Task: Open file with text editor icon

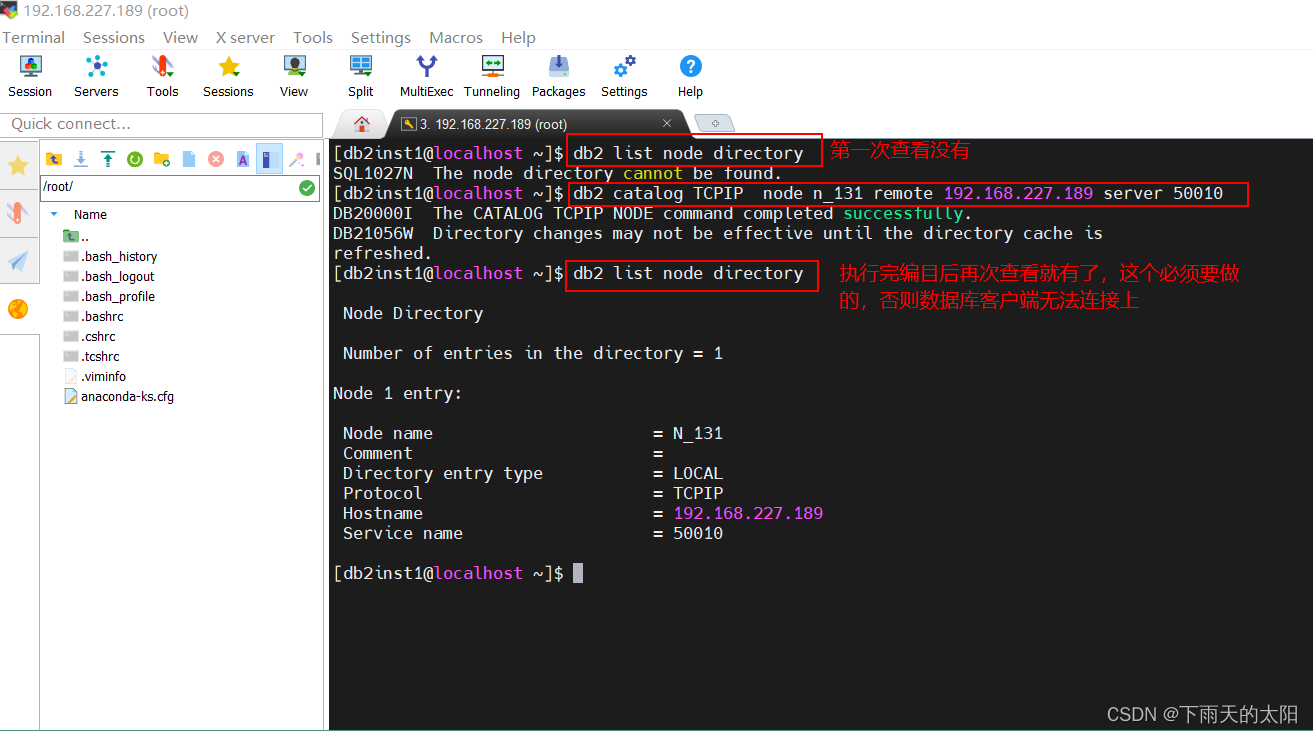Action: click(243, 159)
